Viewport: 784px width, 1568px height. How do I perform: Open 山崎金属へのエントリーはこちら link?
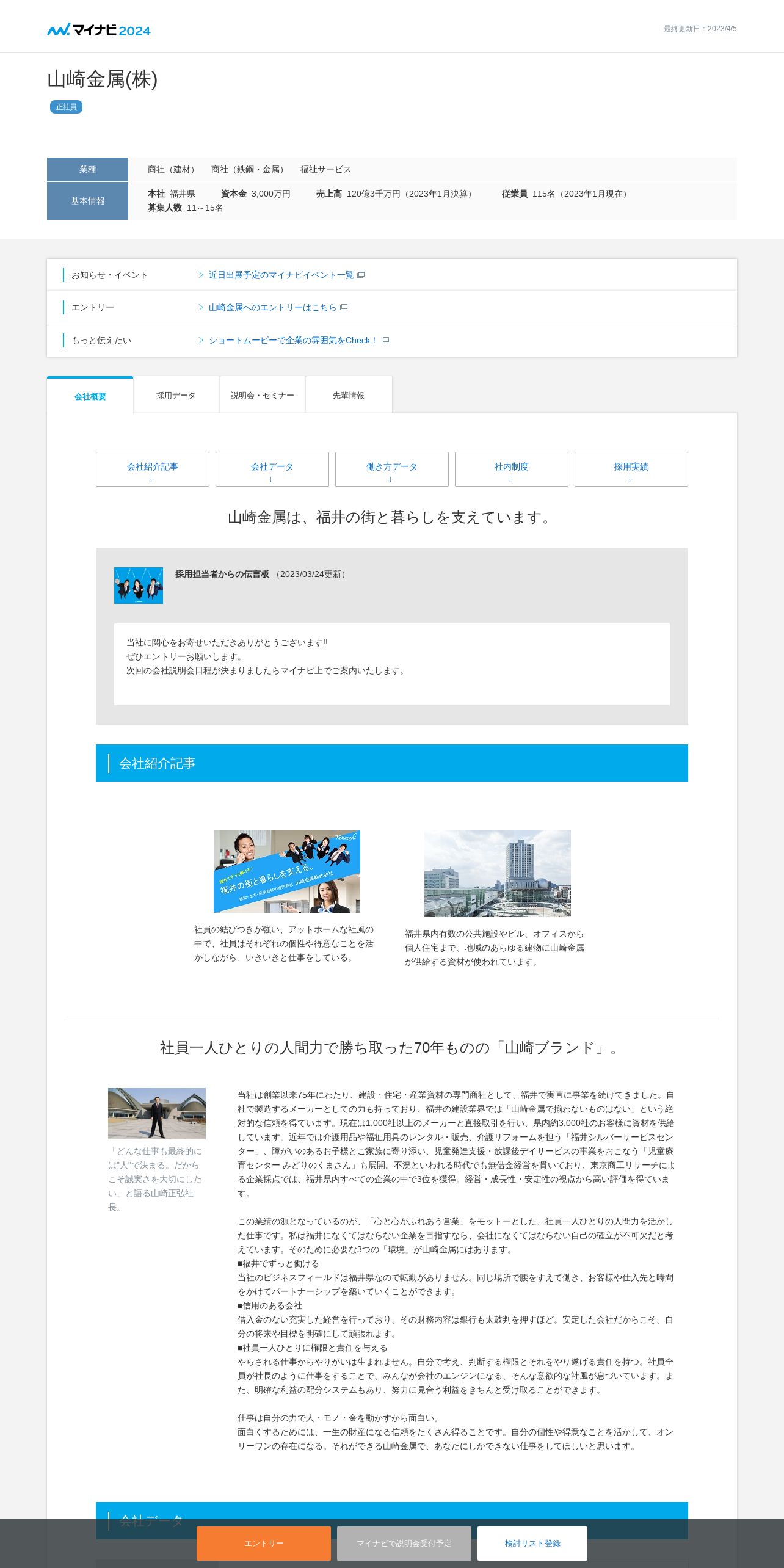click(x=272, y=307)
